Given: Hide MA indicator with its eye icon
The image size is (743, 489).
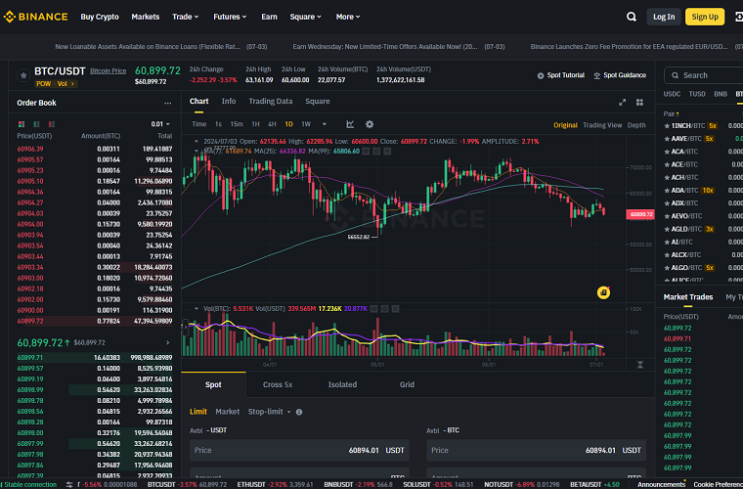Looking at the screenshot, I should click(x=366, y=151).
